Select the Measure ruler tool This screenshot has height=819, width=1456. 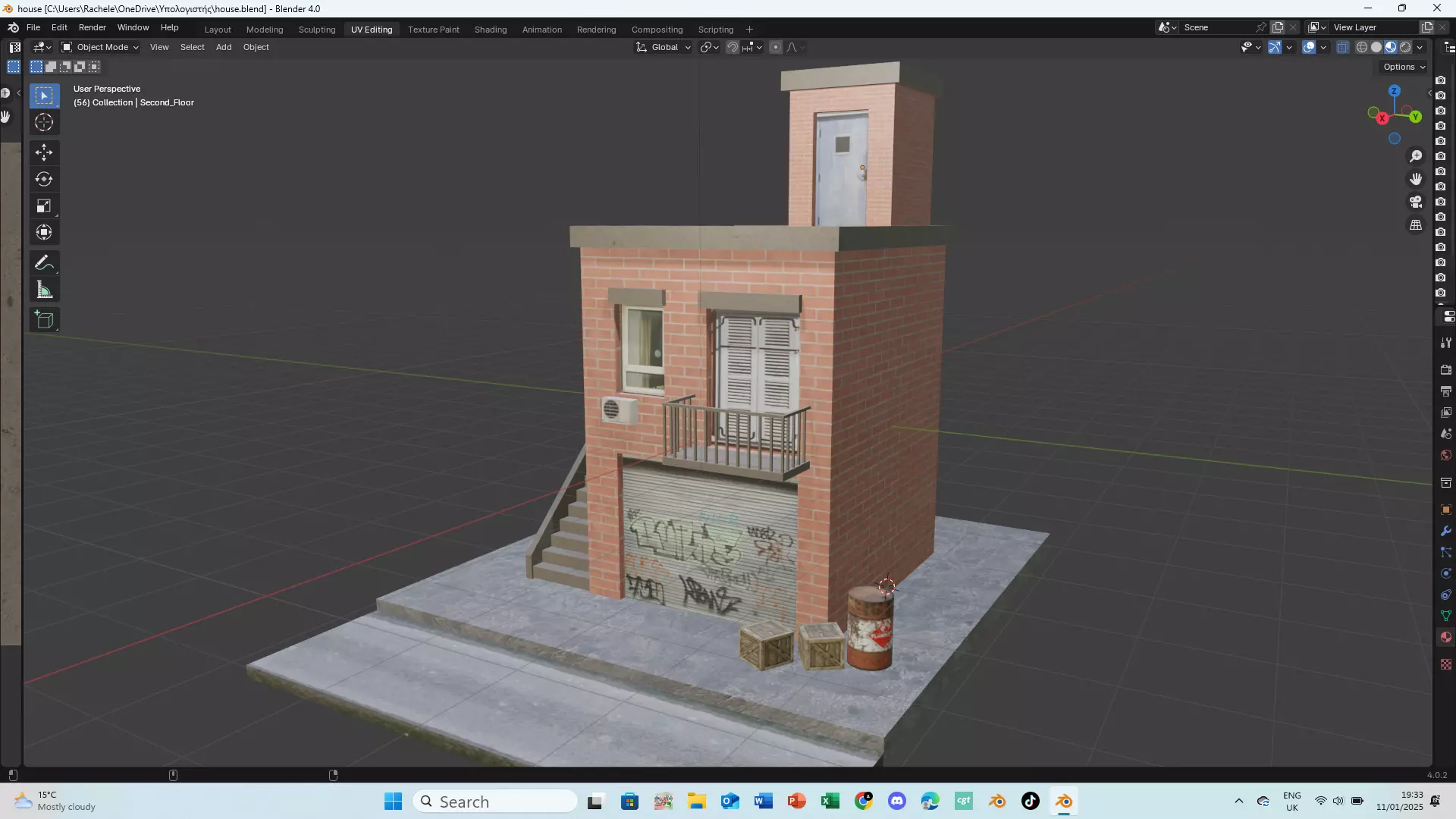[x=44, y=290]
